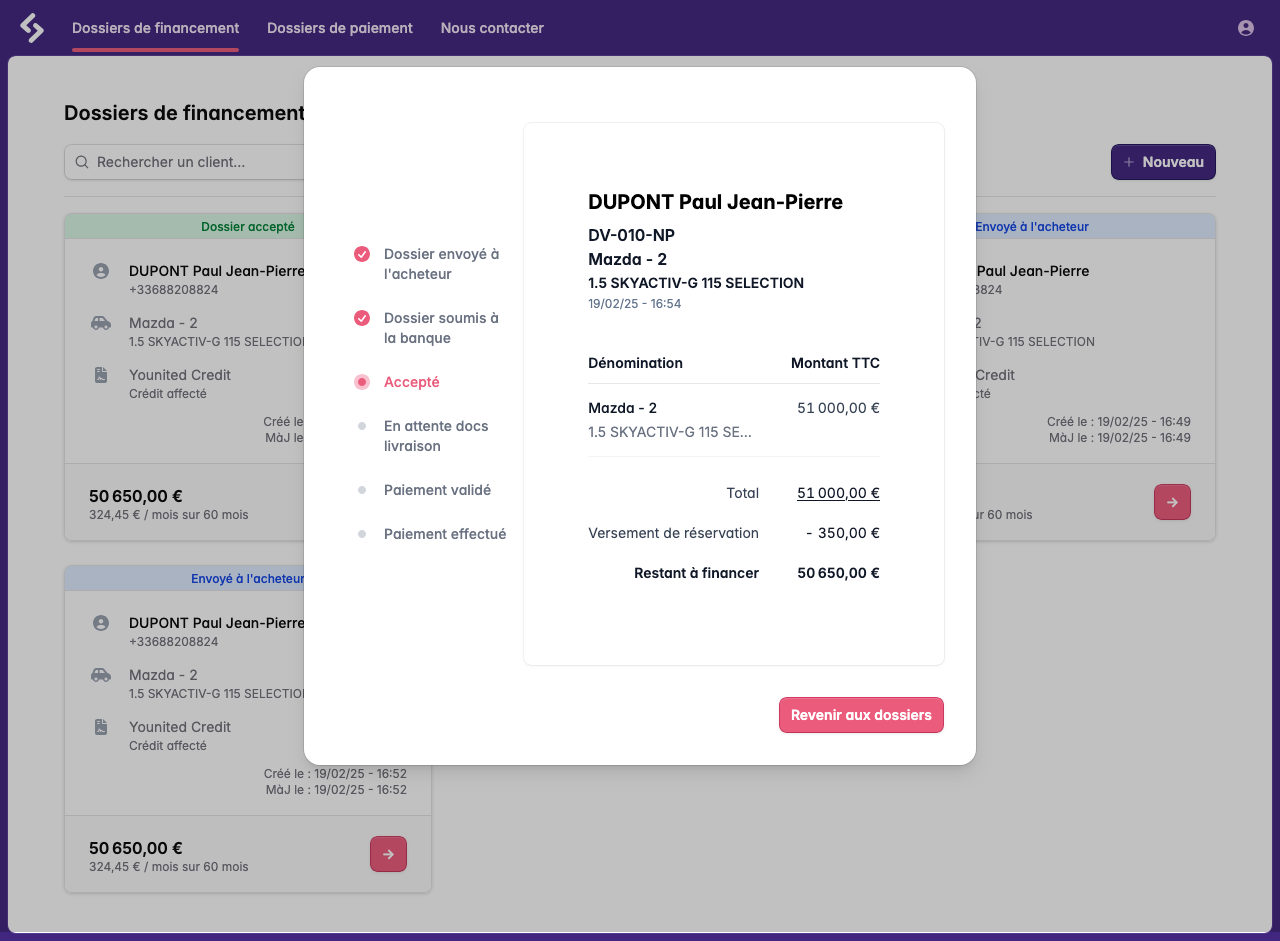1280x941 pixels.
Task: Click the app logo in the top bar
Action: (32, 27)
